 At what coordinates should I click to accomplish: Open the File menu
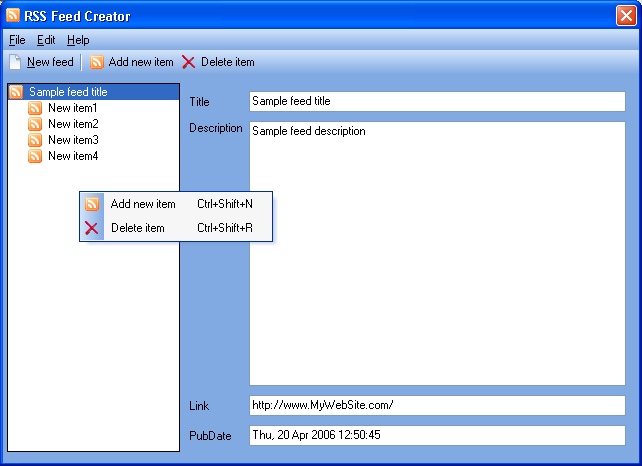click(17, 40)
